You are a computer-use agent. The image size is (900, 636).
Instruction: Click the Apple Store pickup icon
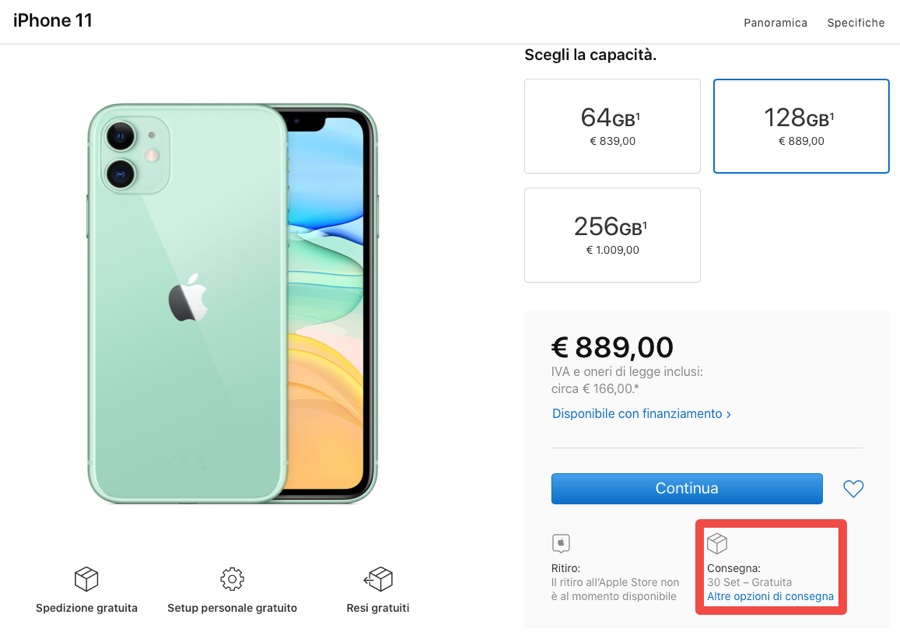(561, 544)
